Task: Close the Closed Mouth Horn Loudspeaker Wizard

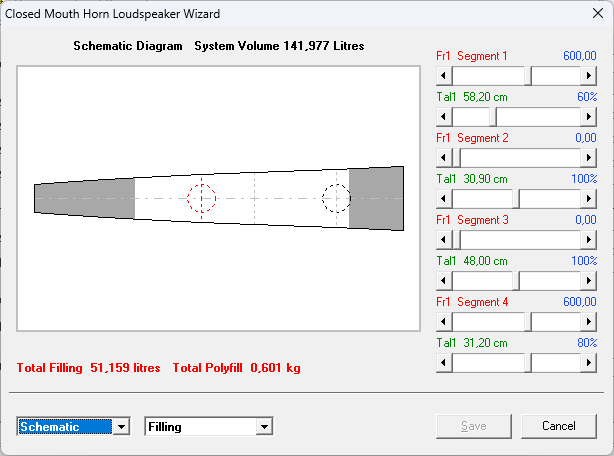Action: click(598, 13)
